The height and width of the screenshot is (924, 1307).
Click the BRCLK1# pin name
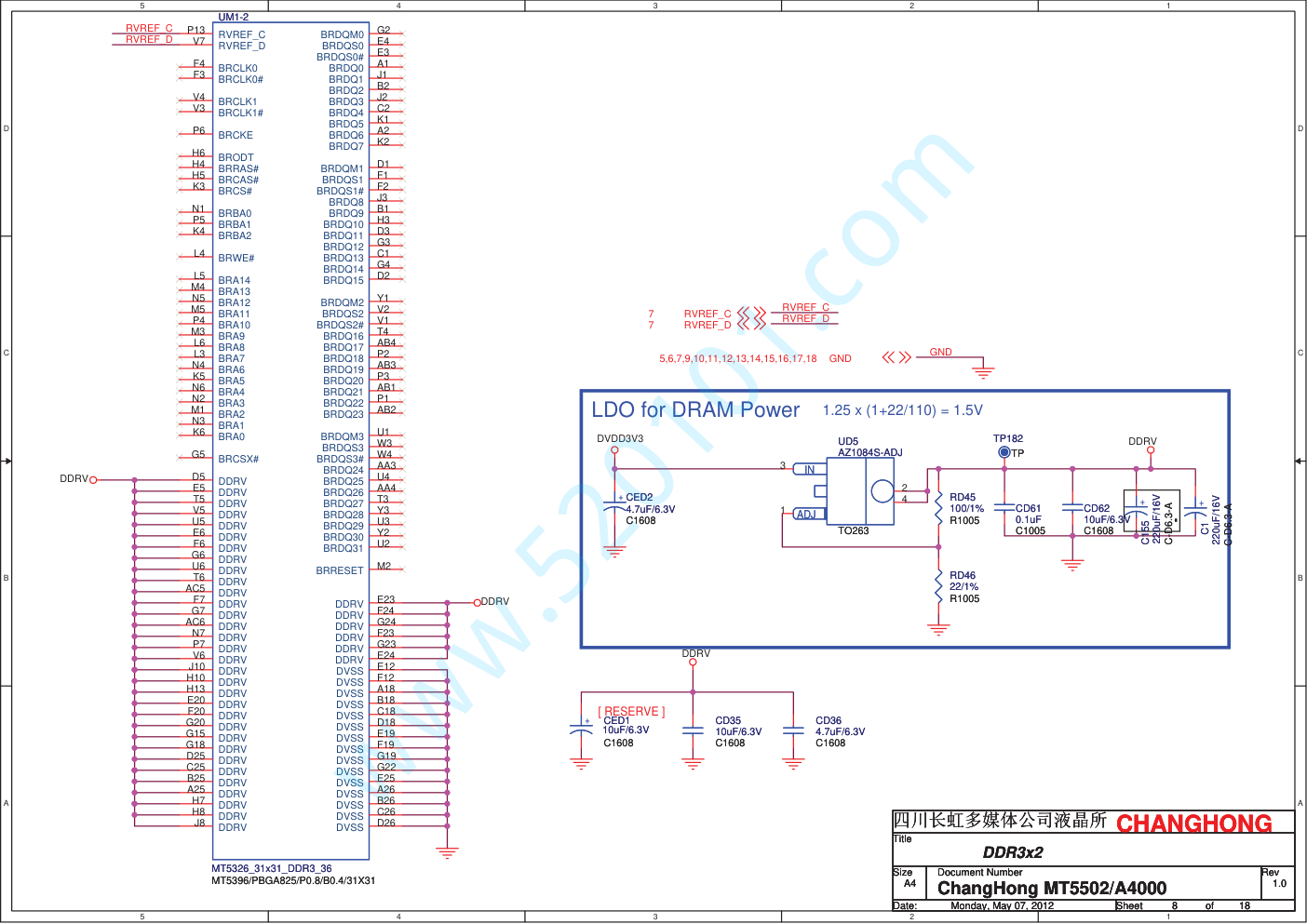pyautogui.click(x=241, y=114)
